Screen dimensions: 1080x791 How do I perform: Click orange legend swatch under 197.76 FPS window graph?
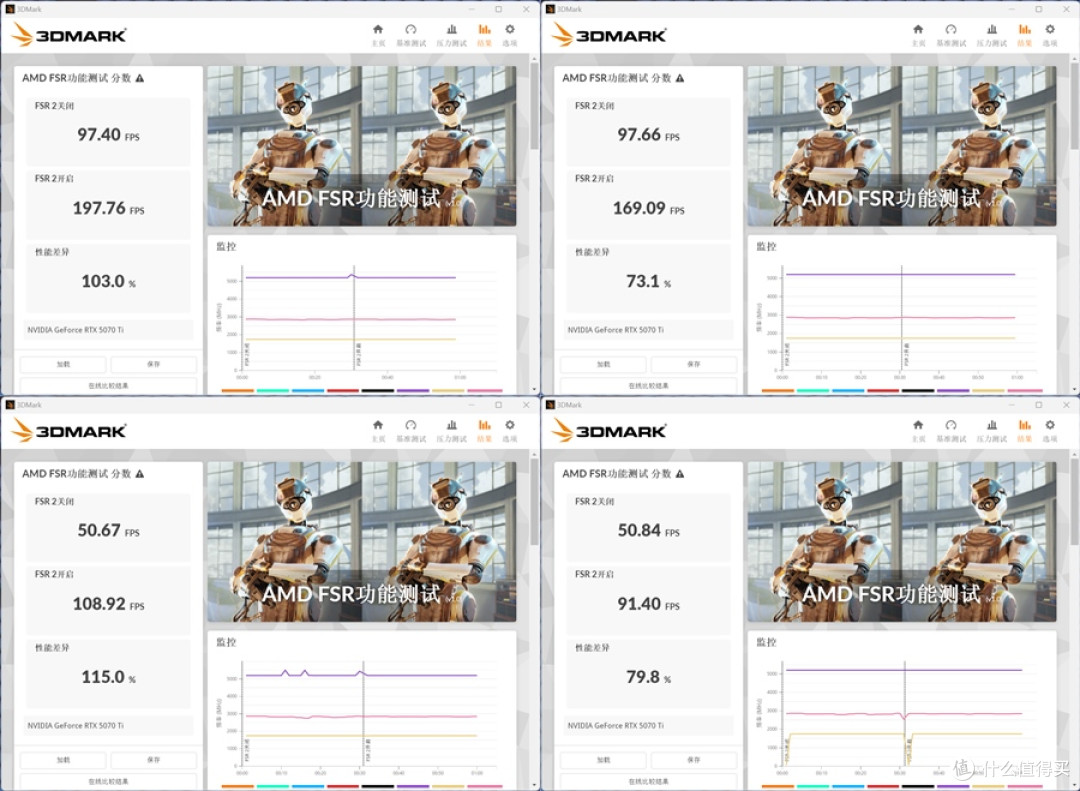pos(238,391)
